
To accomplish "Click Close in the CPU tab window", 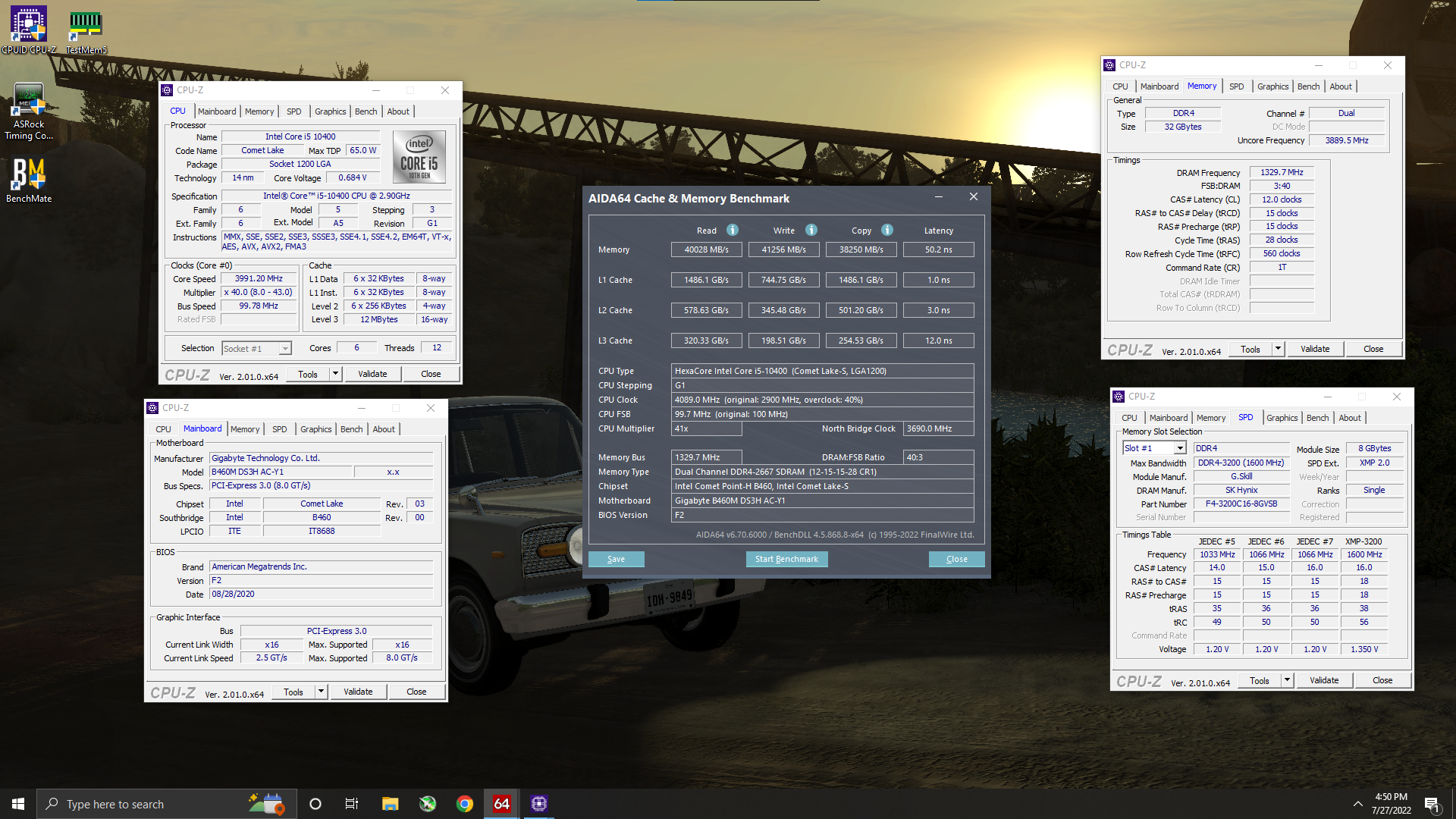I will [x=431, y=374].
